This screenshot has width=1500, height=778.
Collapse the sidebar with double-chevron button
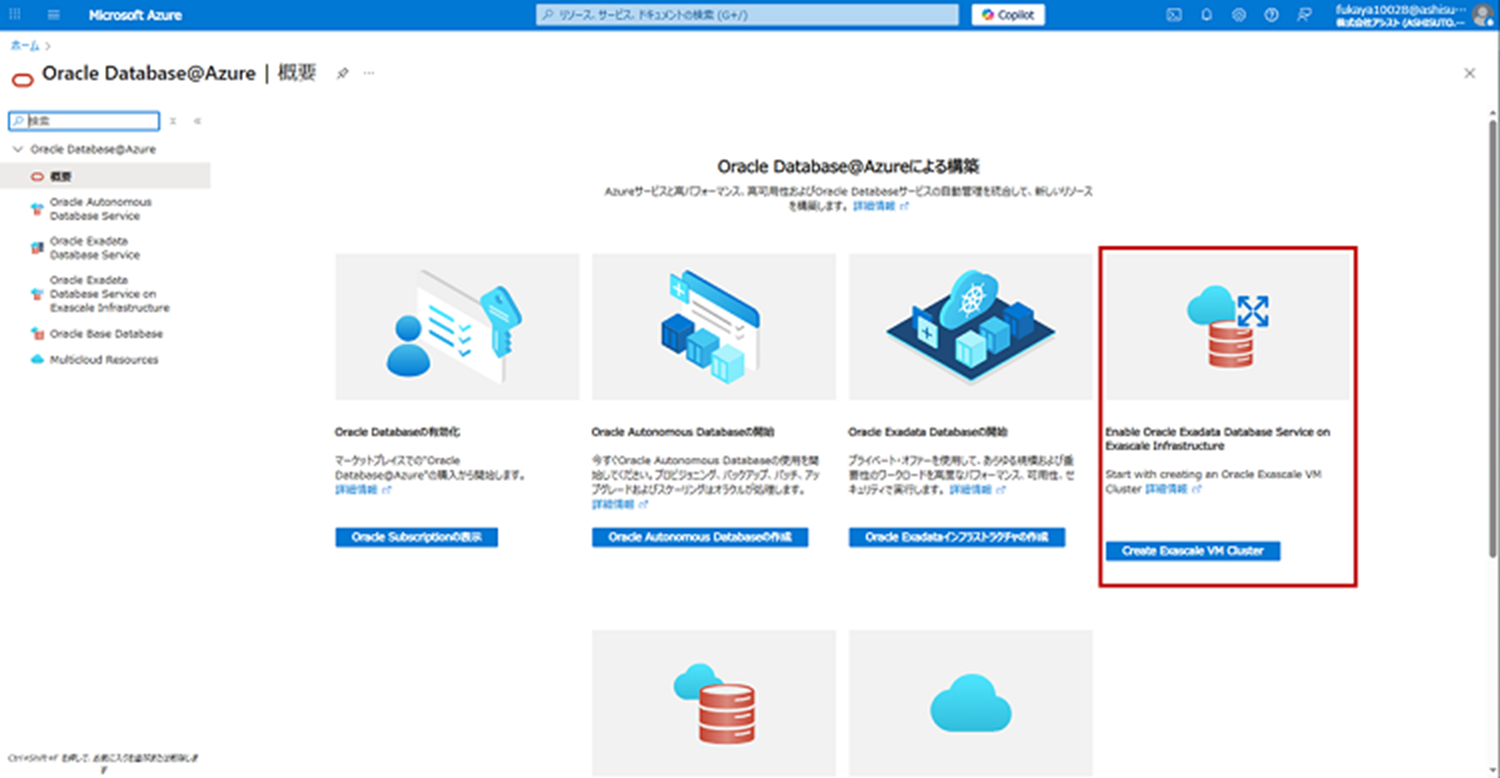coord(197,121)
